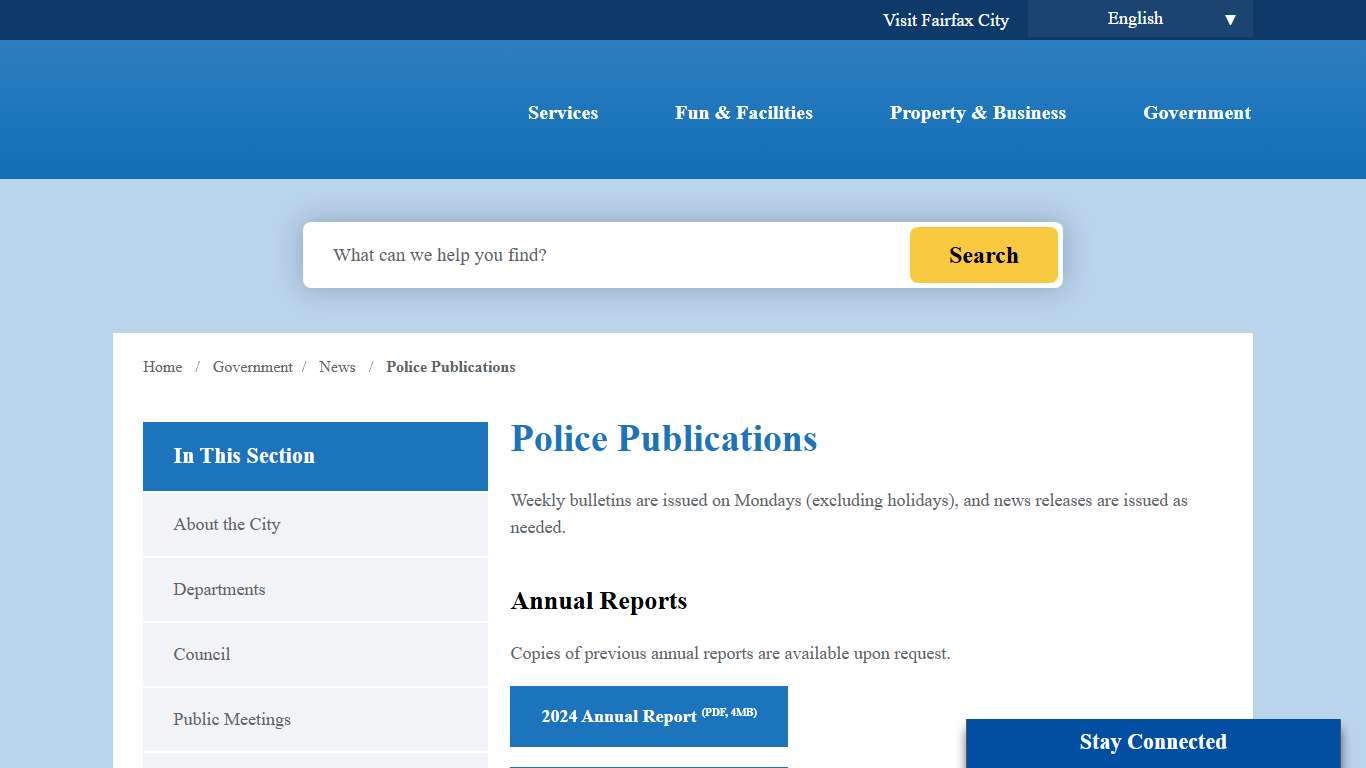Click the yellow Search button
The height and width of the screenshot is (768, 1366).
[x=983, y=255]
